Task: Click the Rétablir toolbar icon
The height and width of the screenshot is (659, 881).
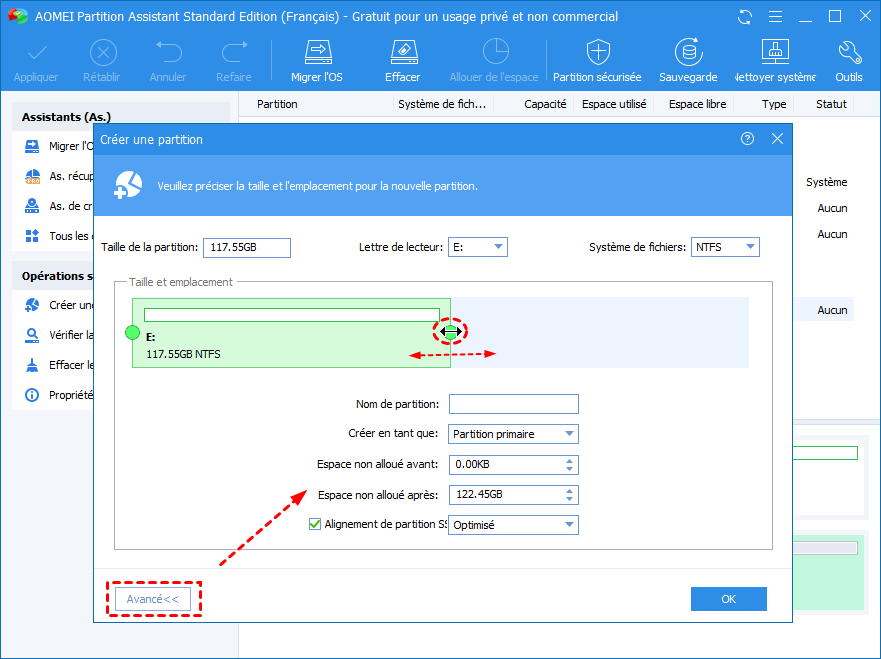Action: point(103,53)
